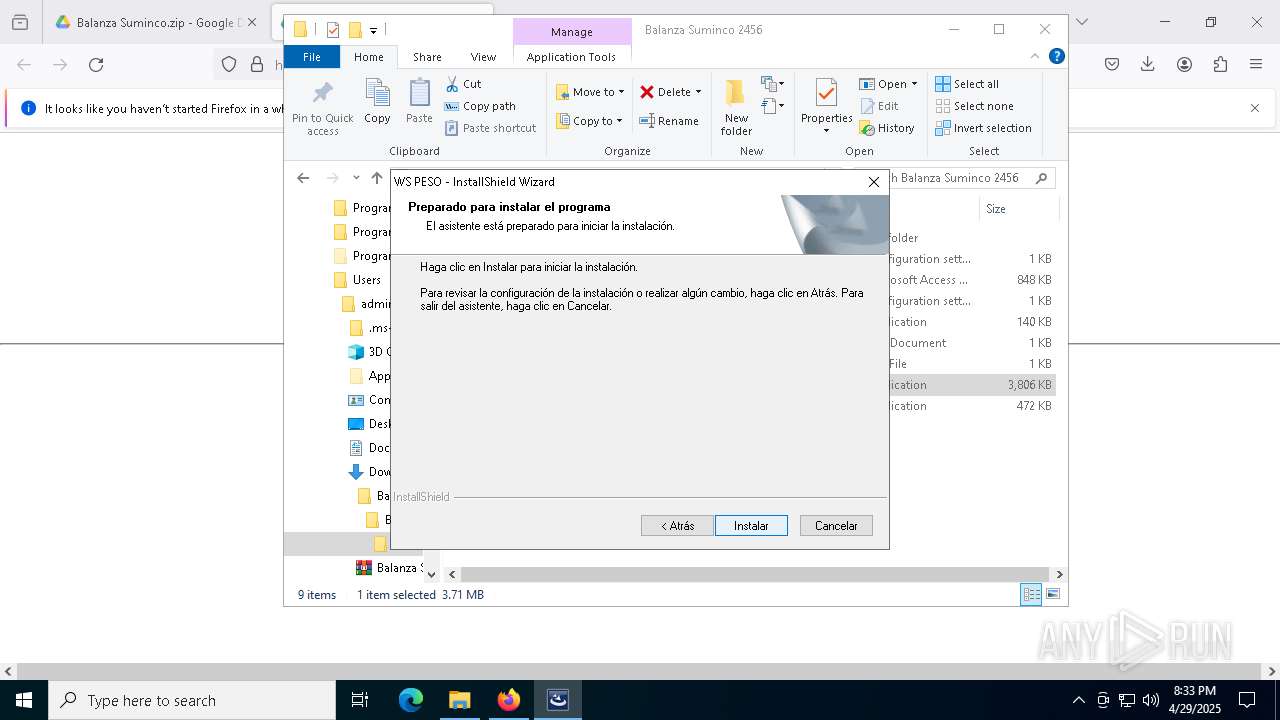Select the 3D Objects tree item

369,352
